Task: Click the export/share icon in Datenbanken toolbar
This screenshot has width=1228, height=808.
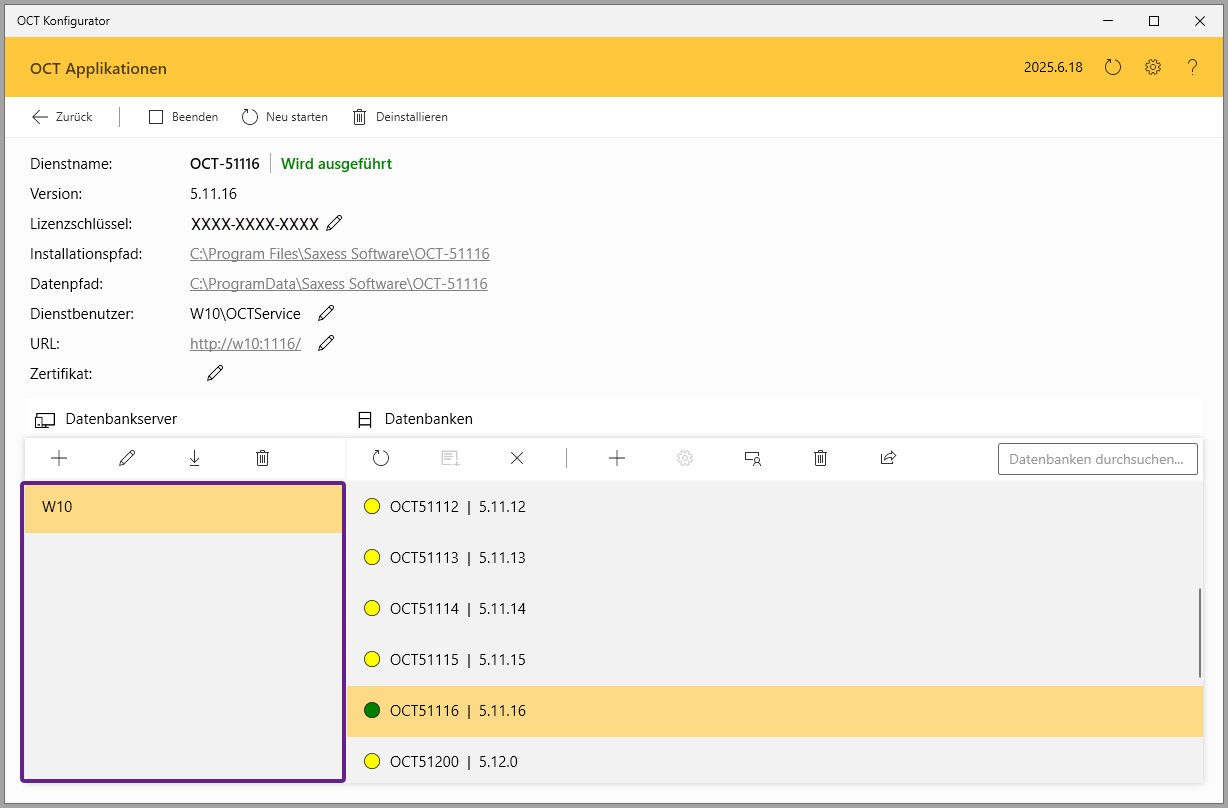Action: [x=888, y=458]
